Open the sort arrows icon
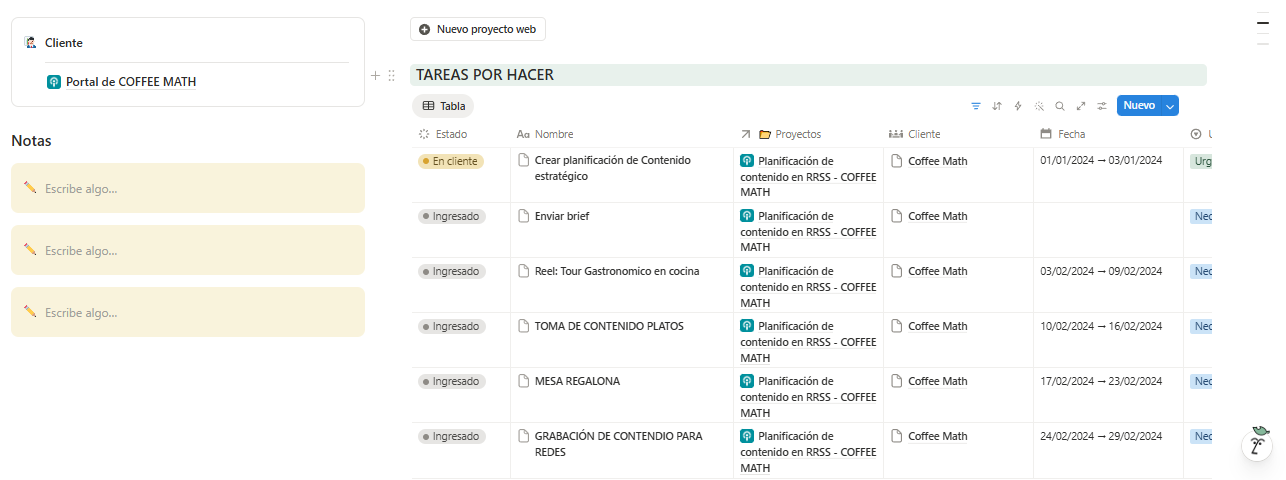Screen dimensions: 1286x480 click(997, 106)
